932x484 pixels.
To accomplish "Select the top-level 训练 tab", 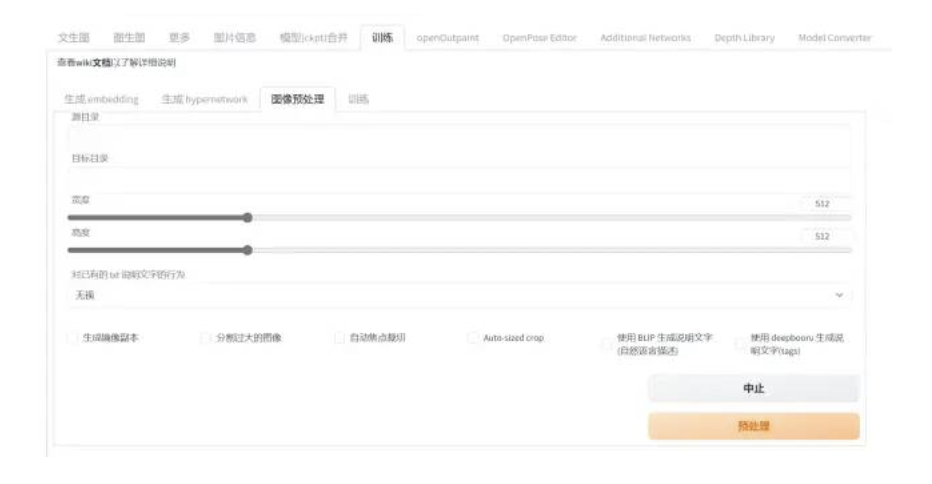I will 382,37.
